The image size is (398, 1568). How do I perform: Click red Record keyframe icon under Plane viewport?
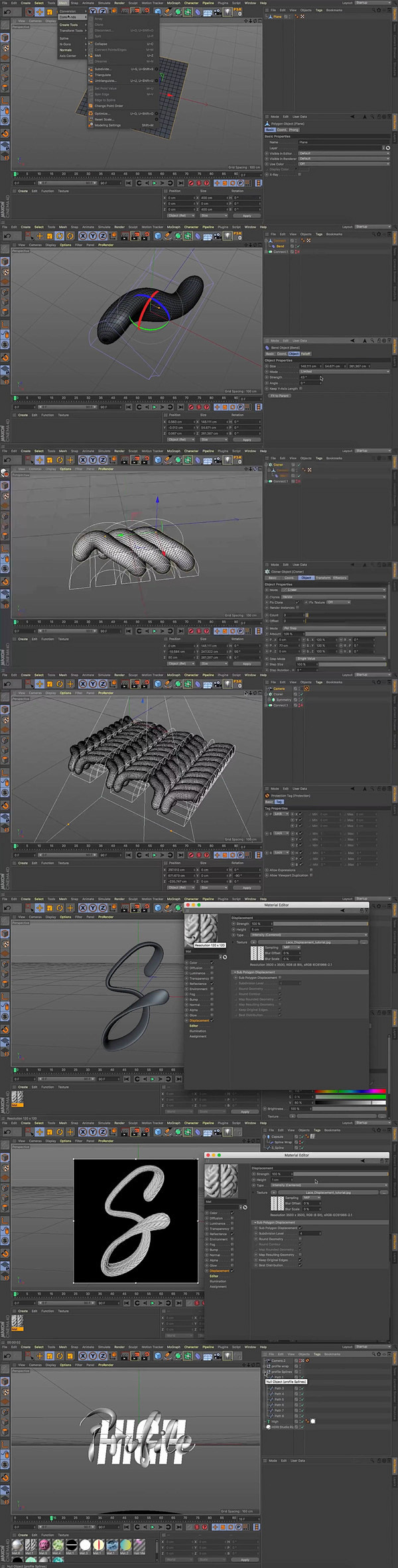tap(190, 184)
